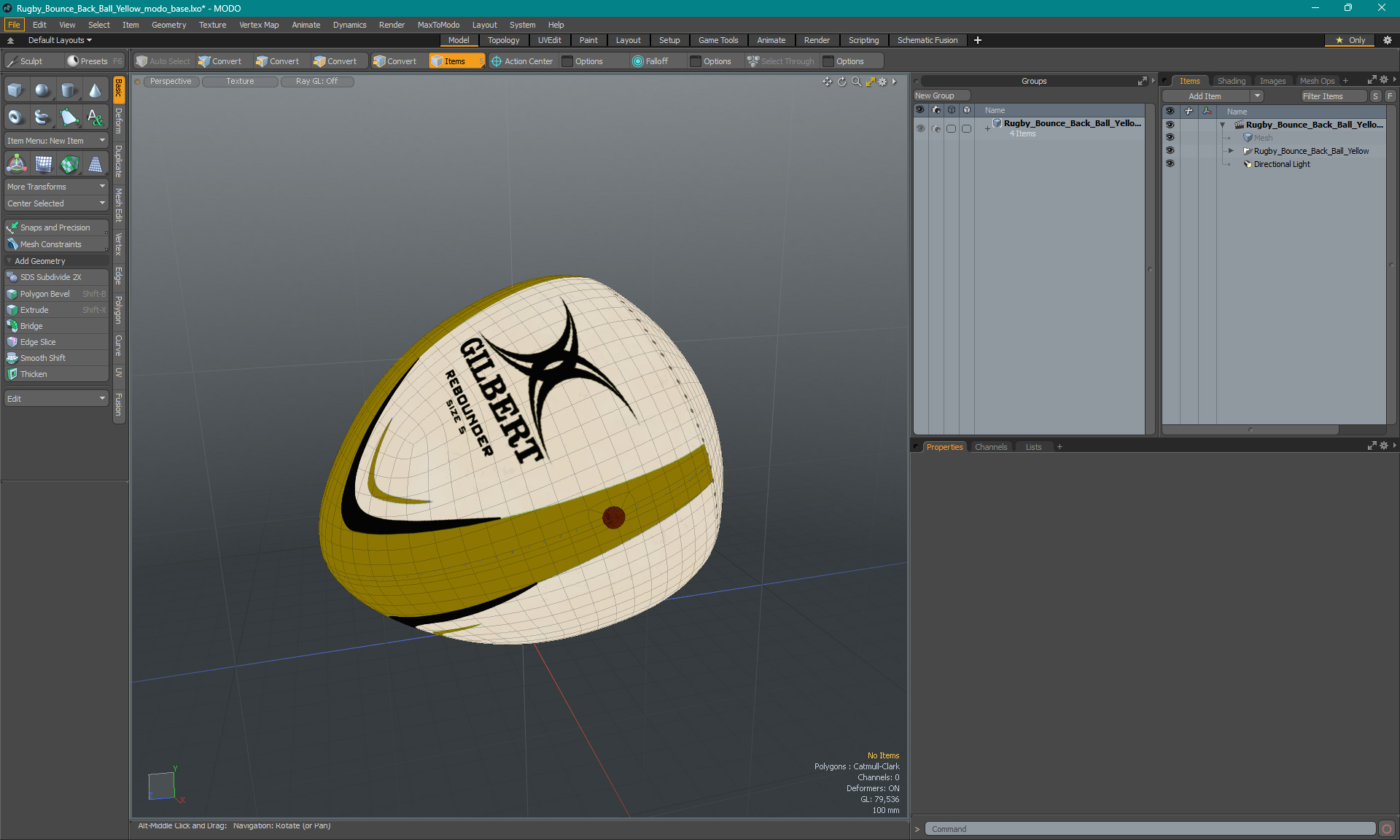Click the Filter Items field
The height and width of the screenshot is (840, 1400).
1333,96
